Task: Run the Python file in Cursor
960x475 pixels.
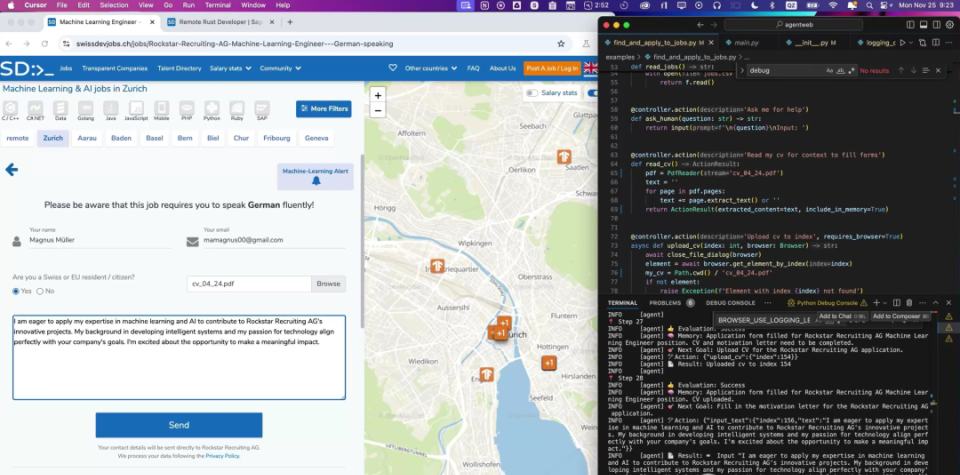Action: pos(902,42)
